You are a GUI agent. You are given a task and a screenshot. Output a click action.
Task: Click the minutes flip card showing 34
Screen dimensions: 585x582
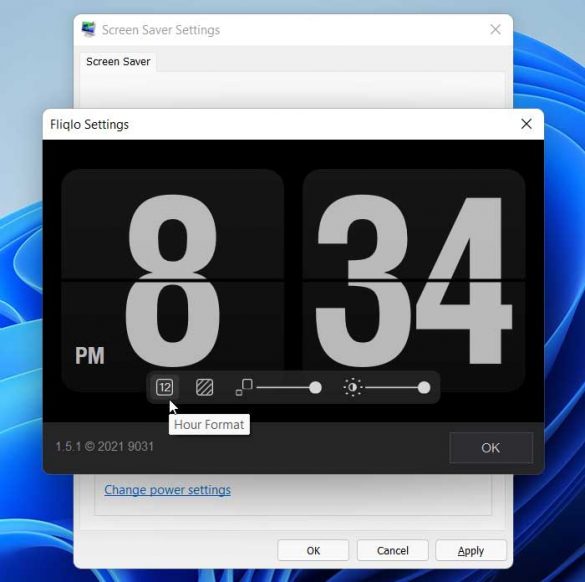tap(414, 280)
